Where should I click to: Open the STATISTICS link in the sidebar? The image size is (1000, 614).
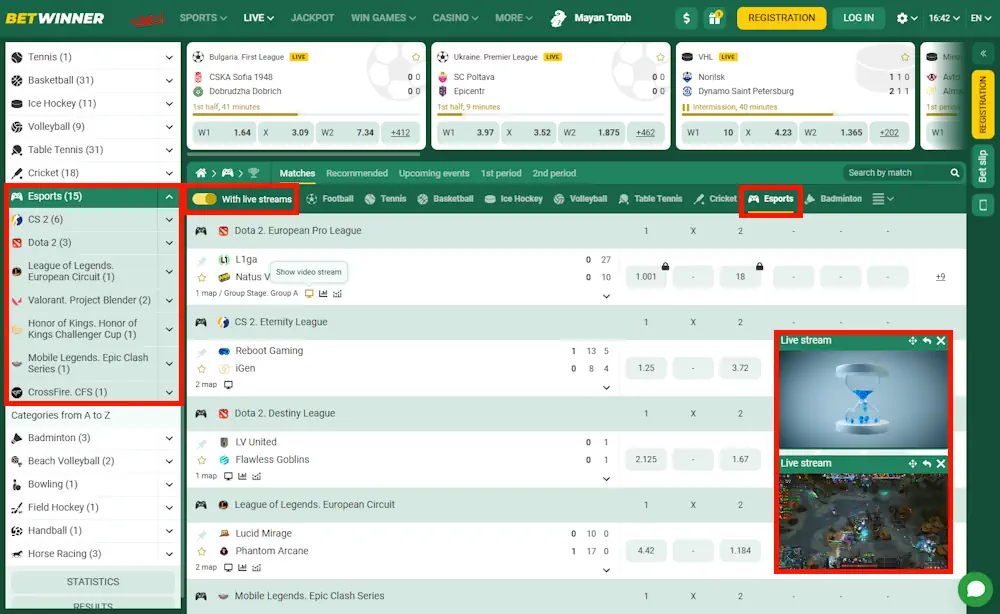(91, 582)
